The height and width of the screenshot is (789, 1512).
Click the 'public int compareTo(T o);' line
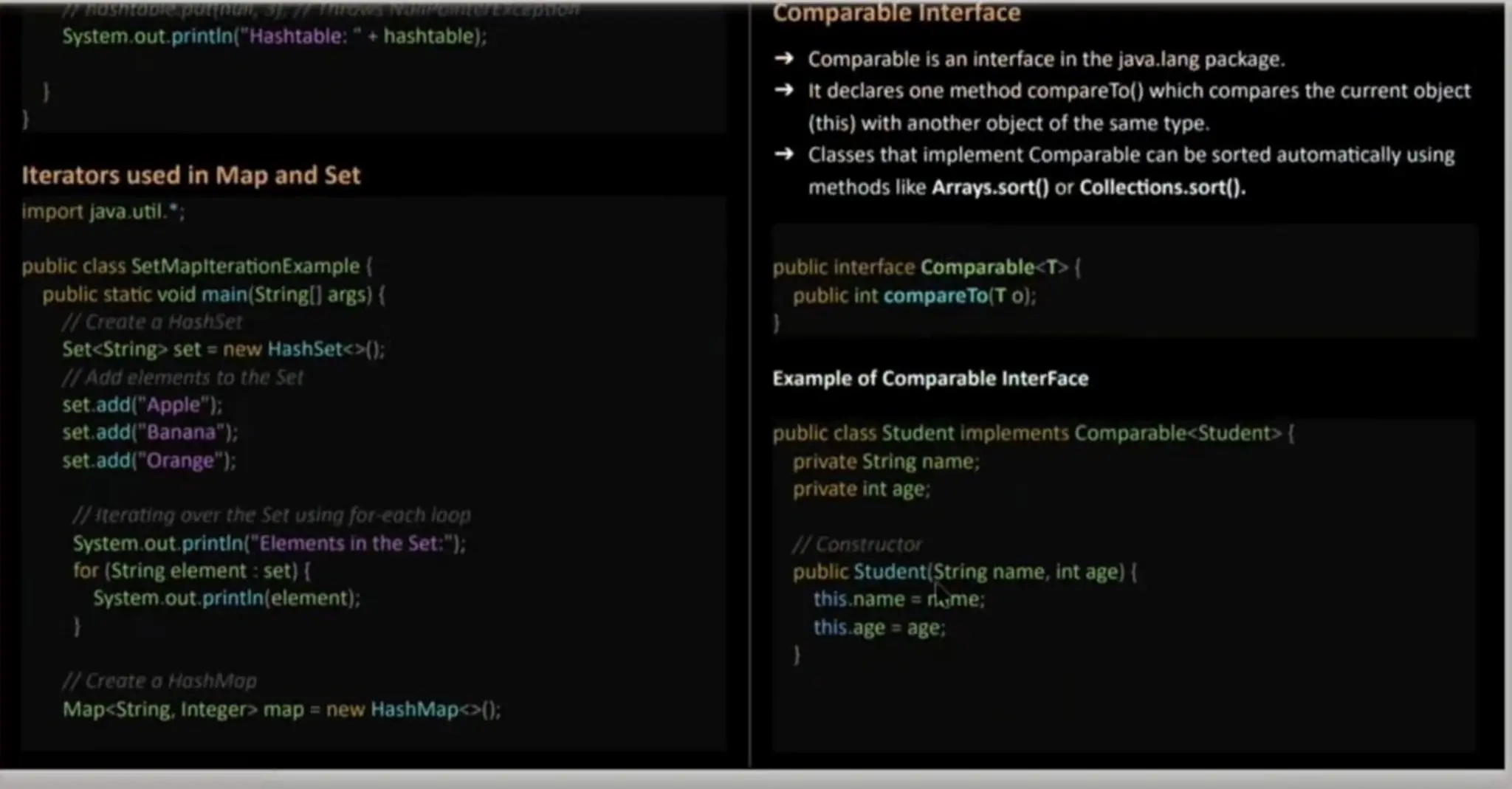[915, 296]
